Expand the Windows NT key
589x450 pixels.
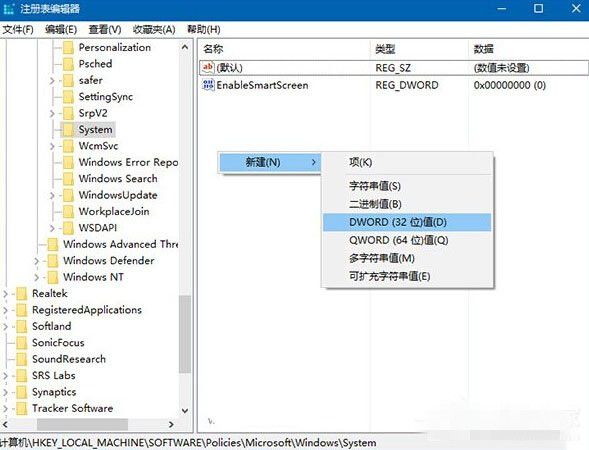click(x=36, y=277)
